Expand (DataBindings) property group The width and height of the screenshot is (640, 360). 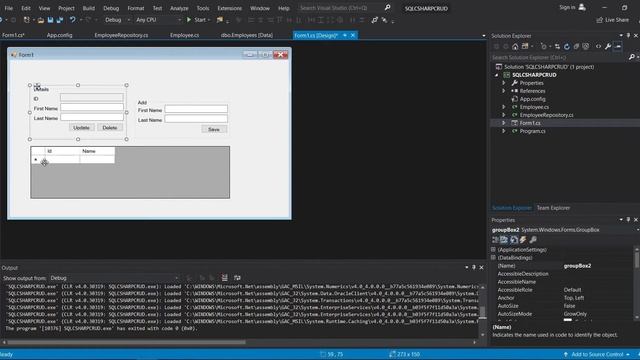(493, 258)
